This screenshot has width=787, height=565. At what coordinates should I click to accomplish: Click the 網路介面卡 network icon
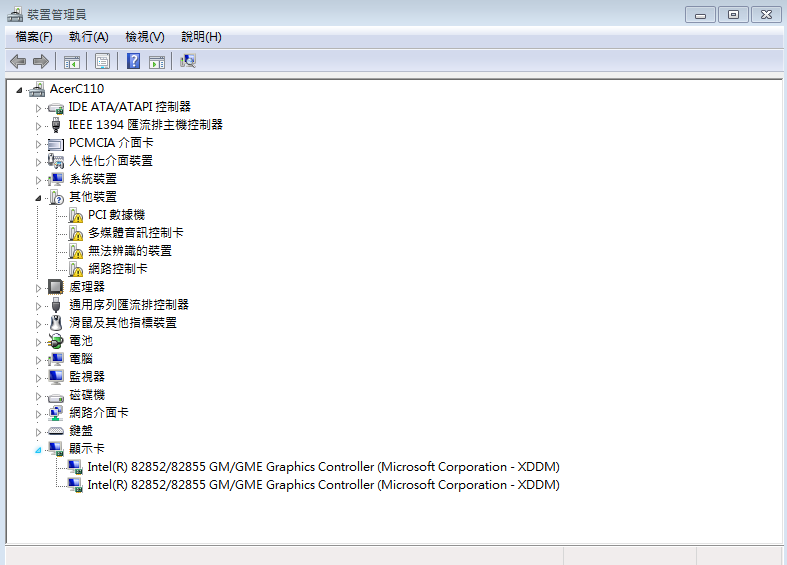56,413
